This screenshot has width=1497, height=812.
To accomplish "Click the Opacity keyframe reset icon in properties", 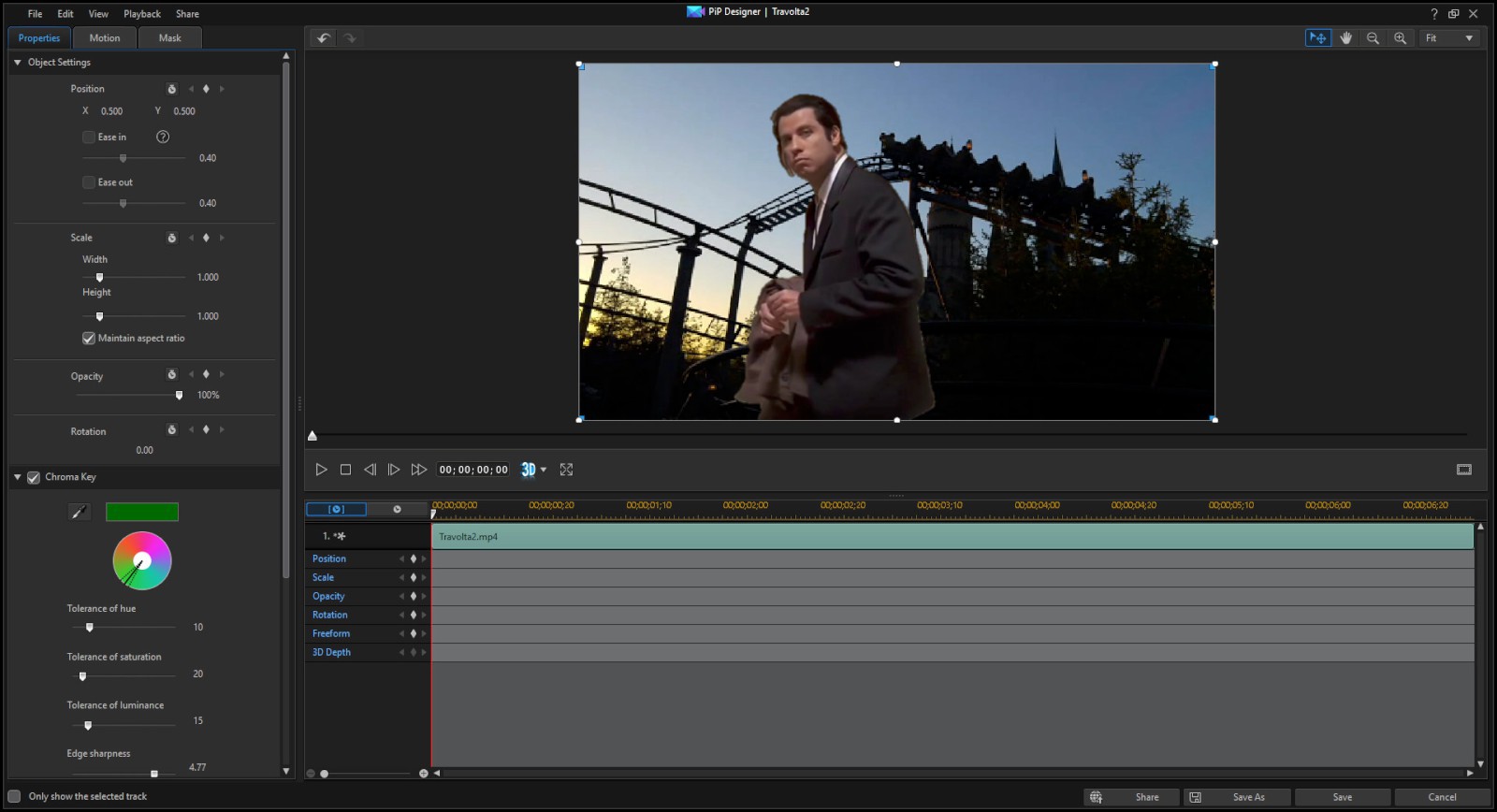I will point(171,374).
